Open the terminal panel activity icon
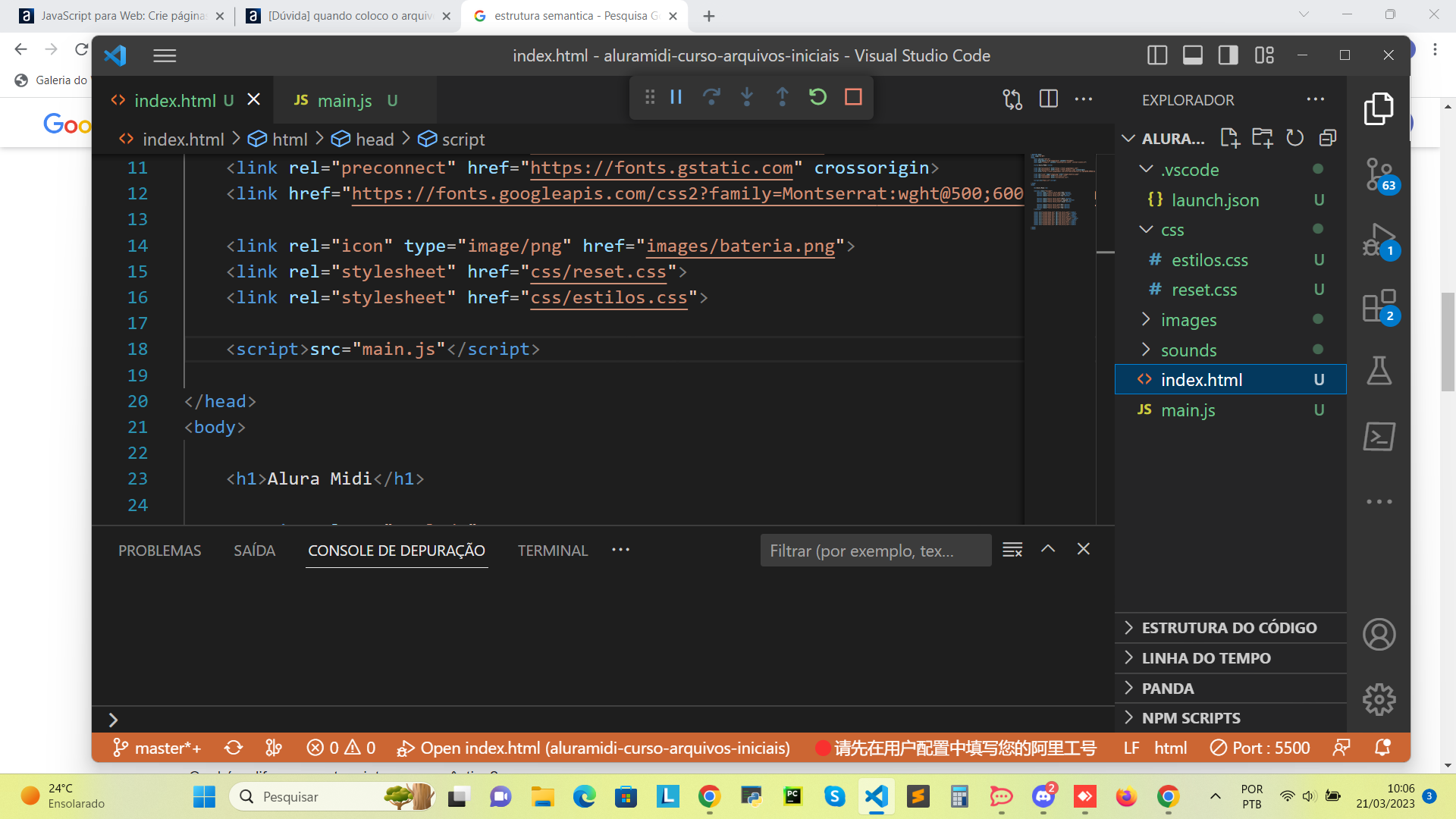The image size is (1456, 819). coord(1379,436)
